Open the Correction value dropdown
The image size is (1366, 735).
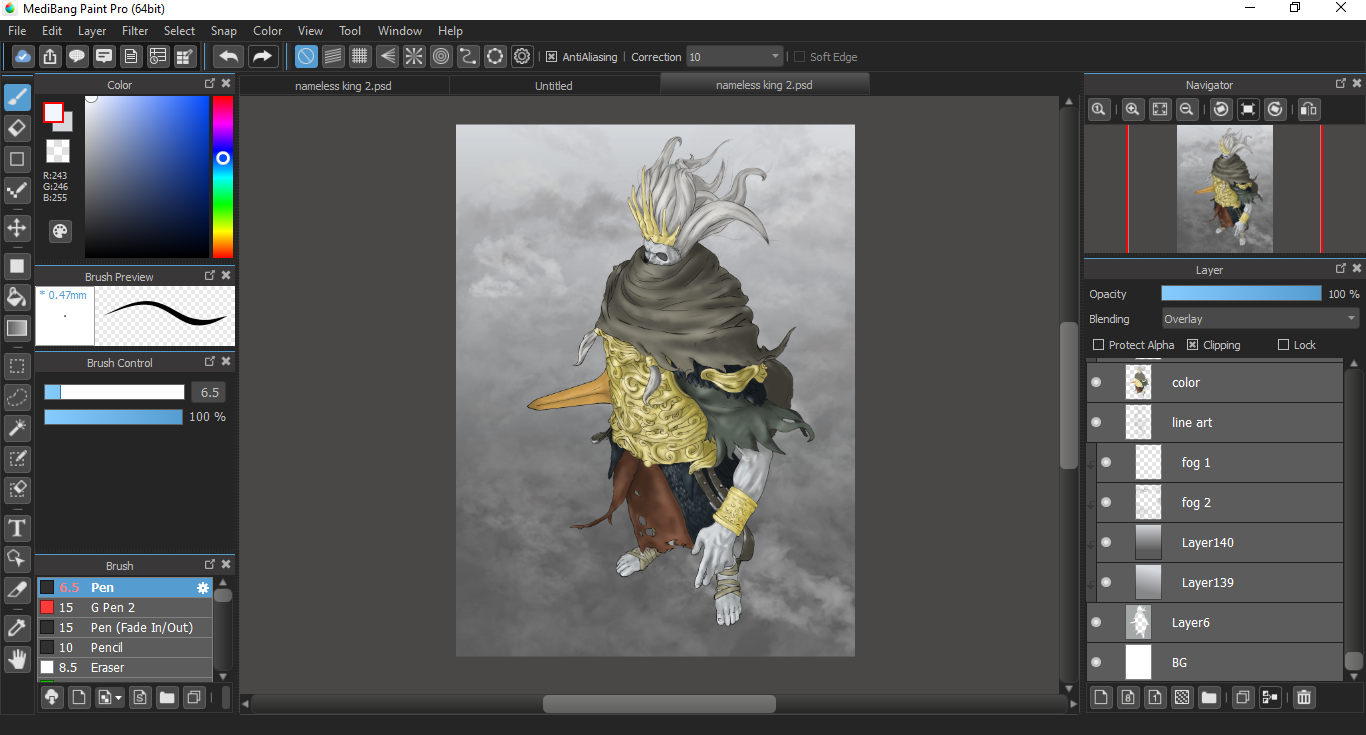(x=735, y=57)
